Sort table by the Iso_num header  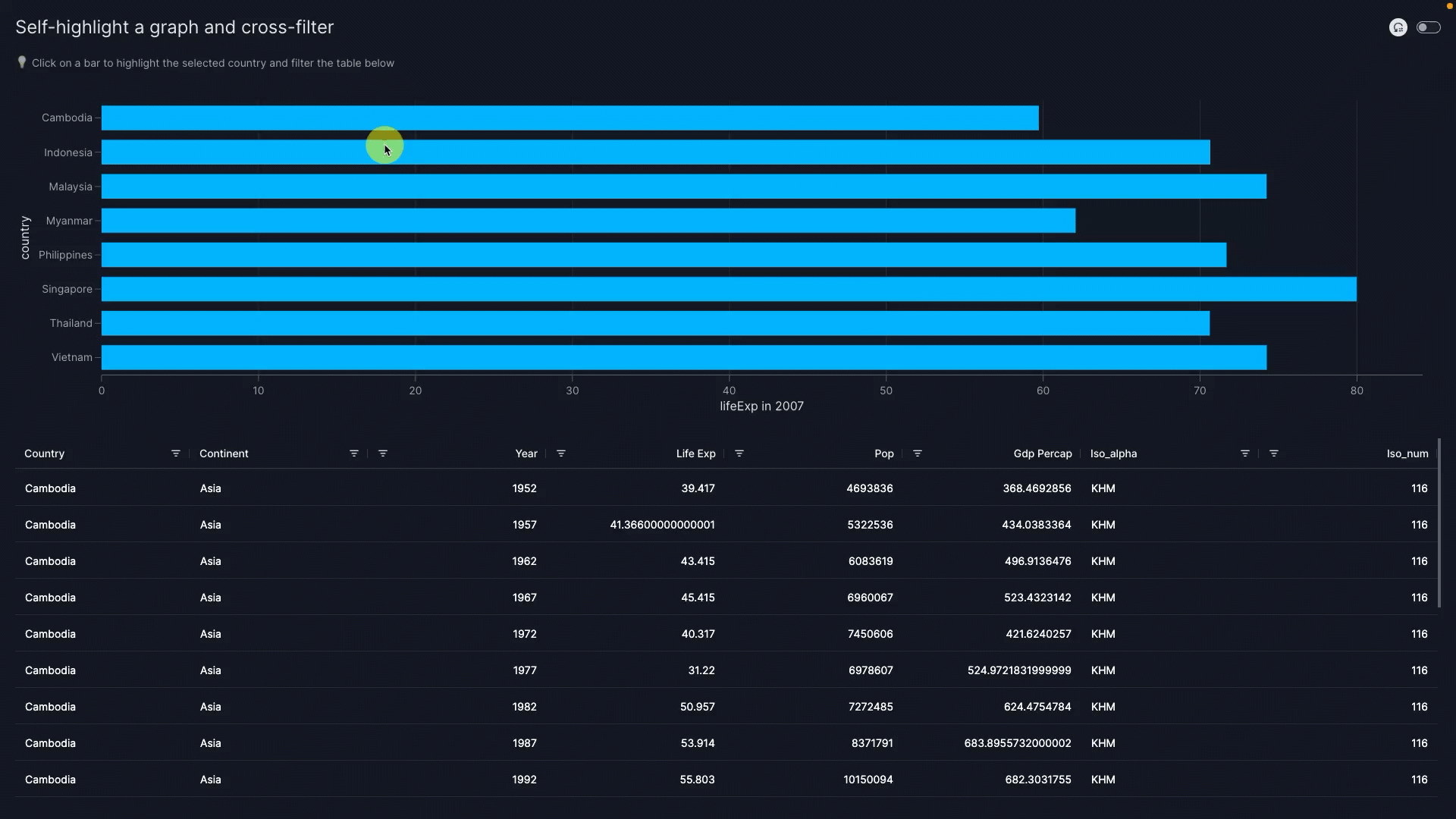(1407, 453)
